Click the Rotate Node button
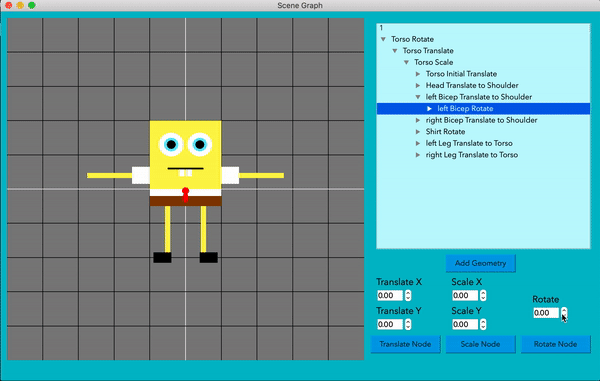The width and height of the screenshot is (600, 381). 555,344
